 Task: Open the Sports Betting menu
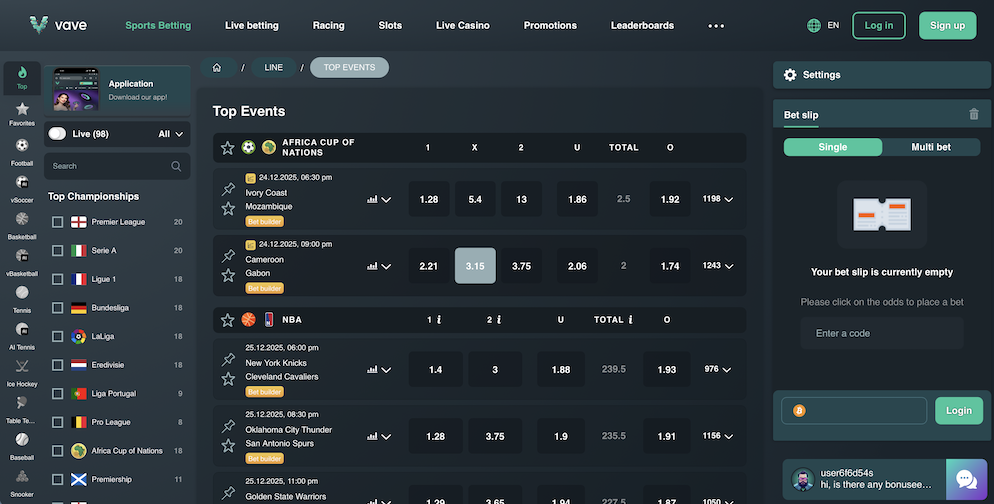tap(158, 25)
